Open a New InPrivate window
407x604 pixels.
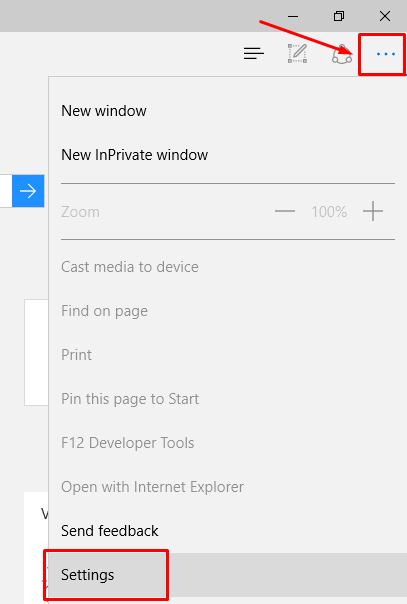tap(135, 155)
